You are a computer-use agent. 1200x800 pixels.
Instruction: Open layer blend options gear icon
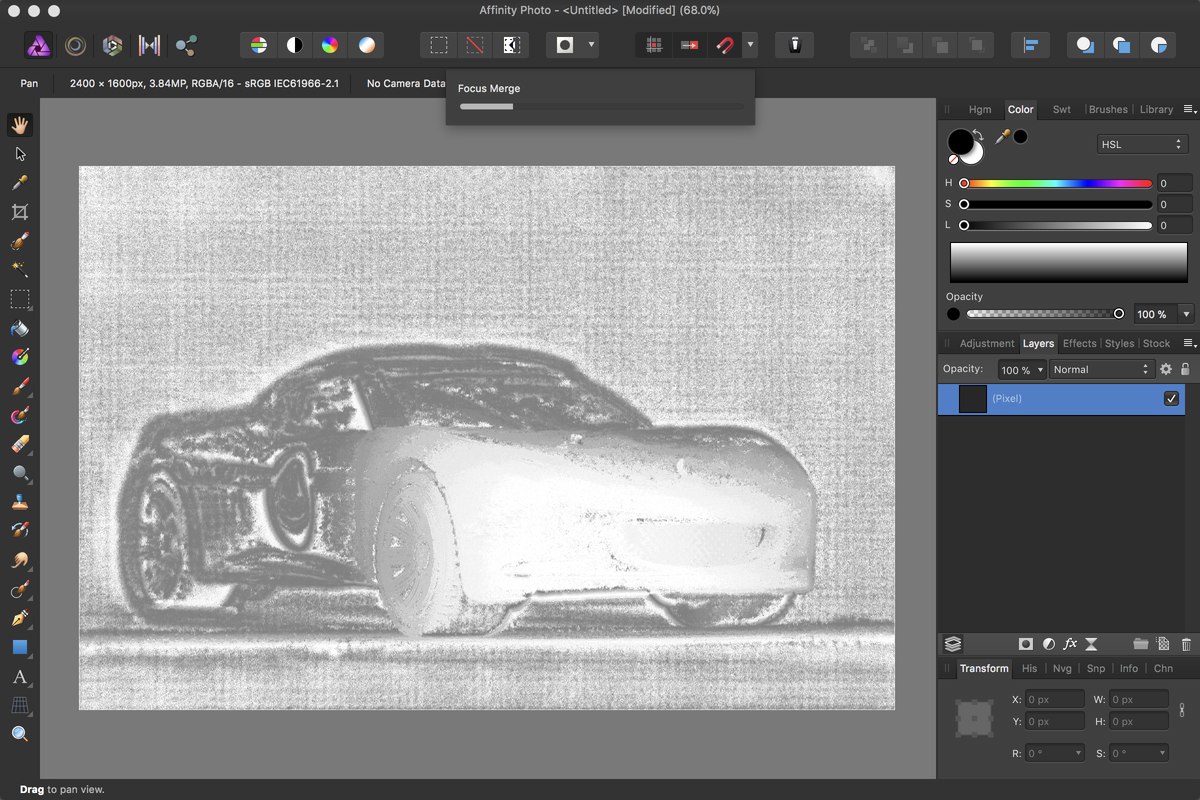click(x=1165, y=369)
